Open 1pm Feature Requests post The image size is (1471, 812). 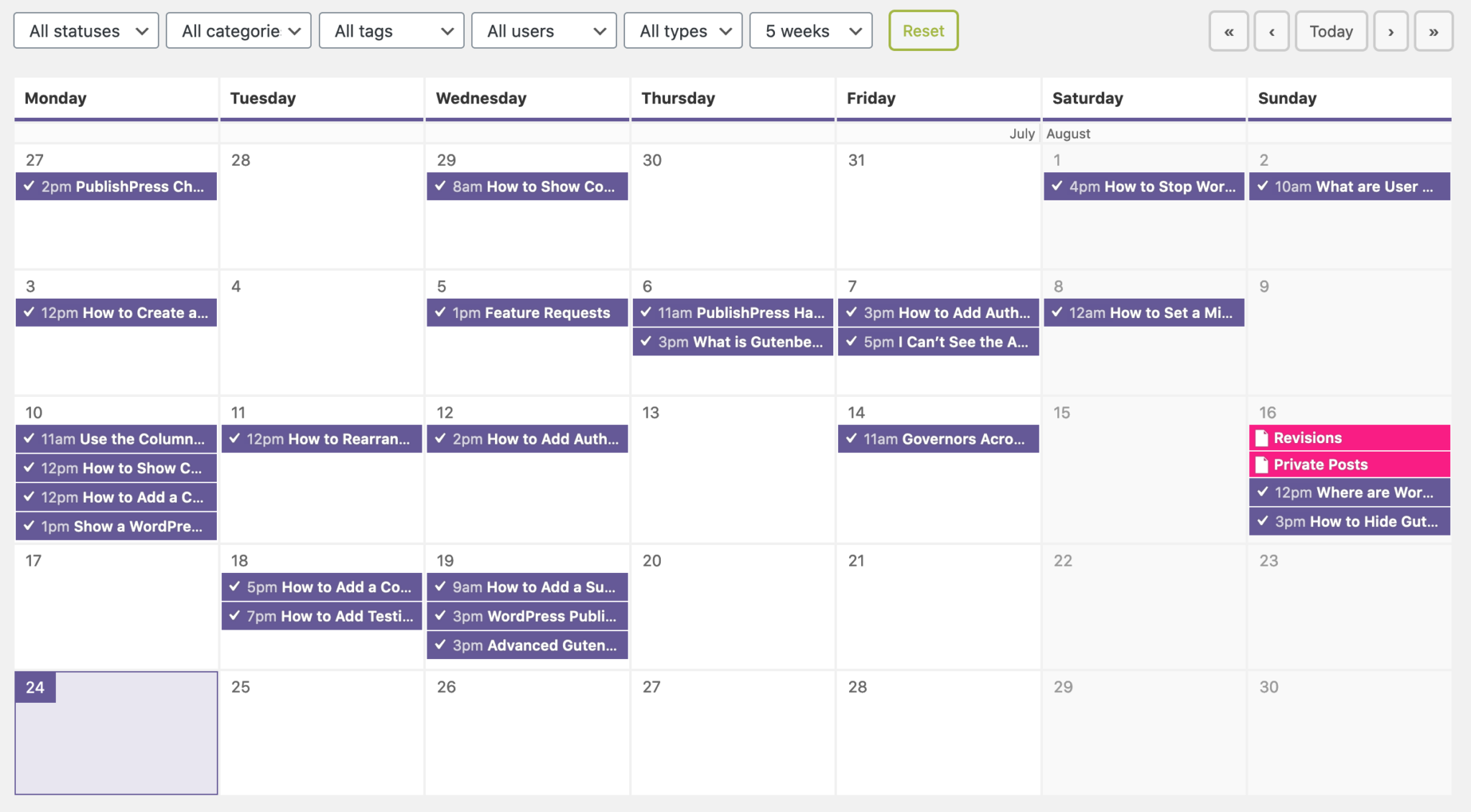527,313
